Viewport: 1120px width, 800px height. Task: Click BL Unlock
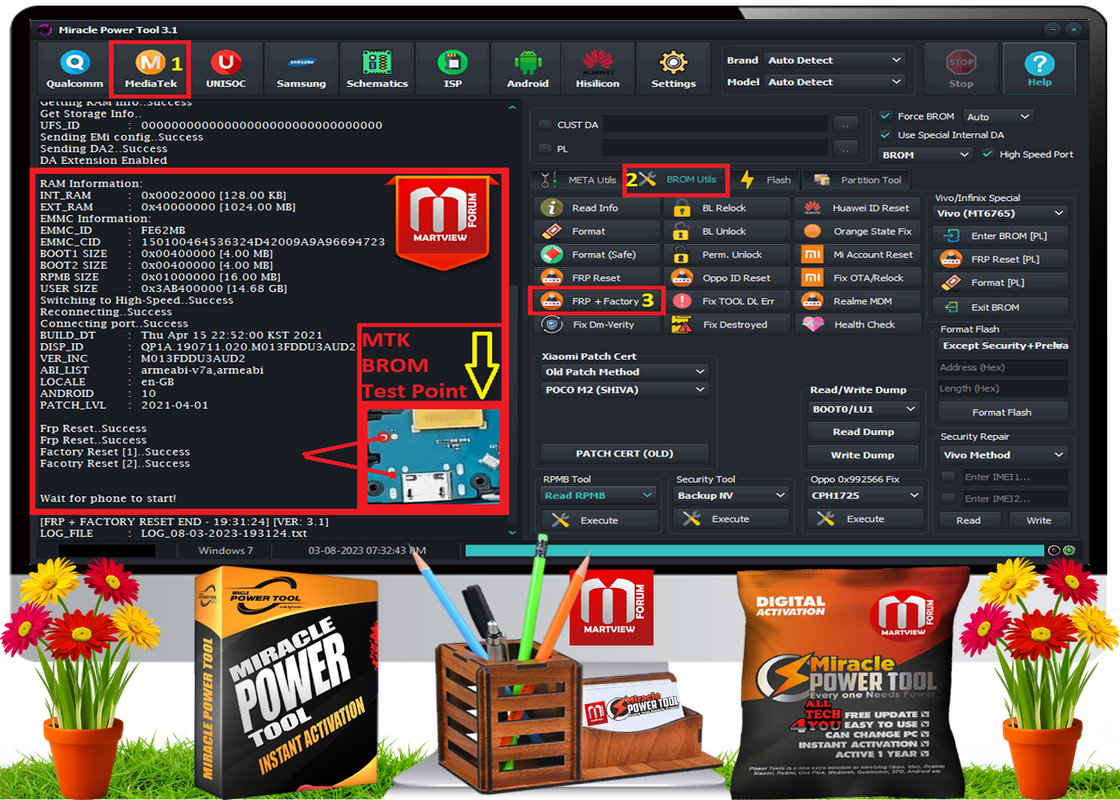point(727,231)
